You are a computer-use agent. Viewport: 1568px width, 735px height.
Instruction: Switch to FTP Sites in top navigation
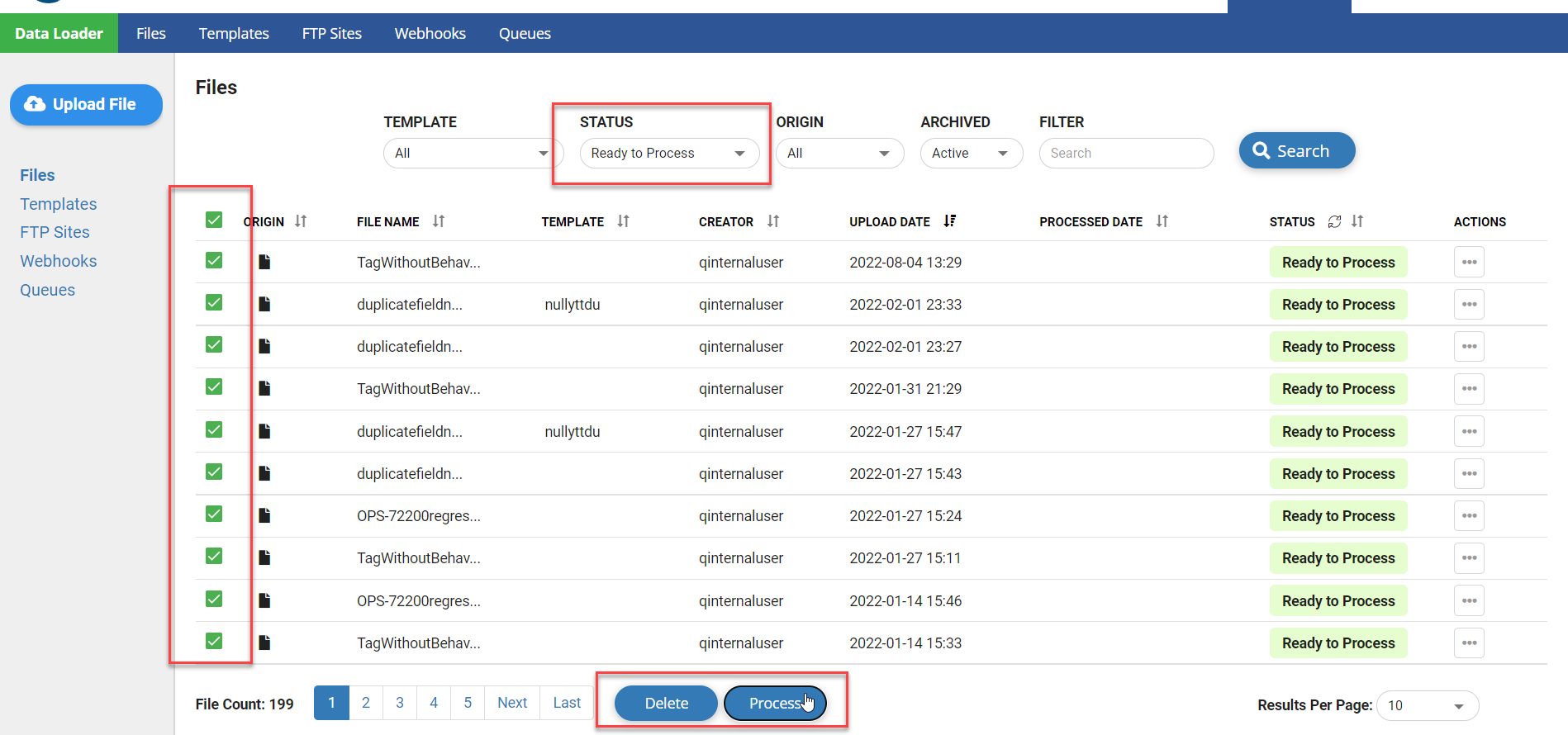(x=331, y=34)
